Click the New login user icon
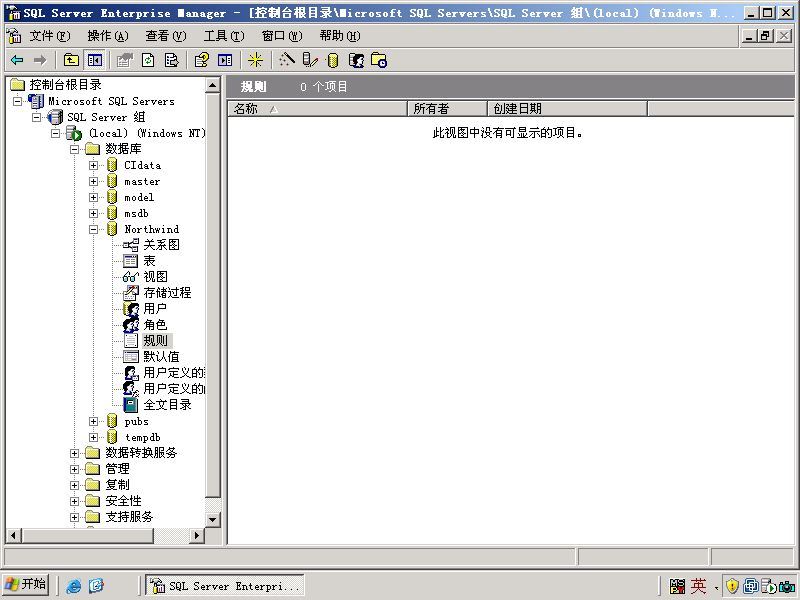800x600 pixels. pyautogui.click(x=357, y=60)
